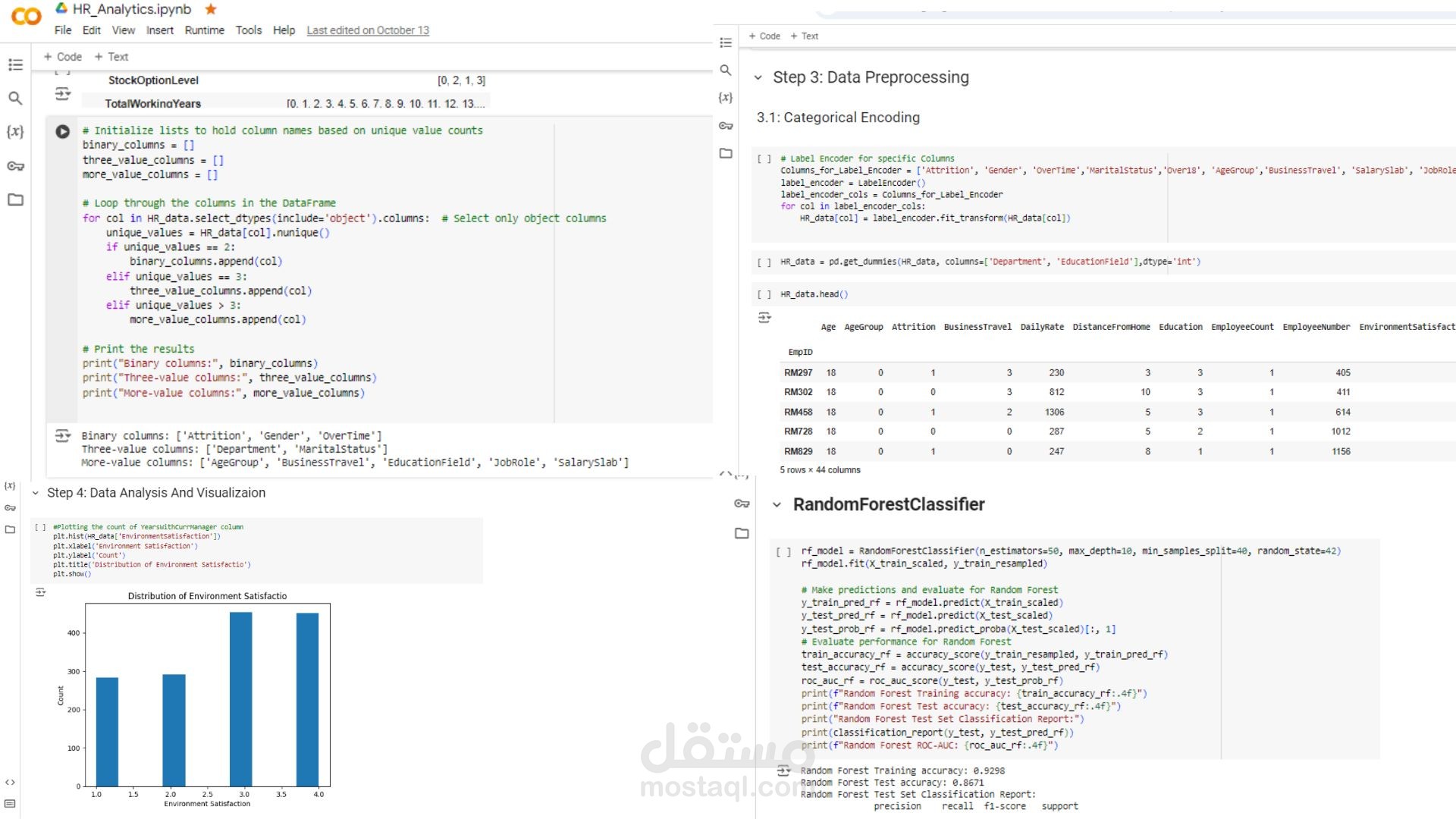Screen dimensions: 1456x819
Task: Open variables {x} icon beside Step 4 heading
Action: (x=10, y=486)
